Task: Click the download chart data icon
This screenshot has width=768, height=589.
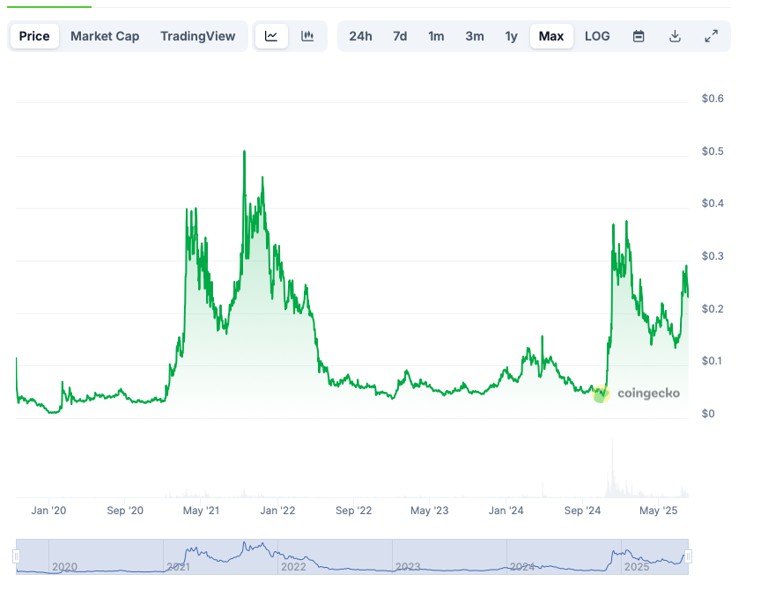Action: pyautogui.click(x=675, y=36)
